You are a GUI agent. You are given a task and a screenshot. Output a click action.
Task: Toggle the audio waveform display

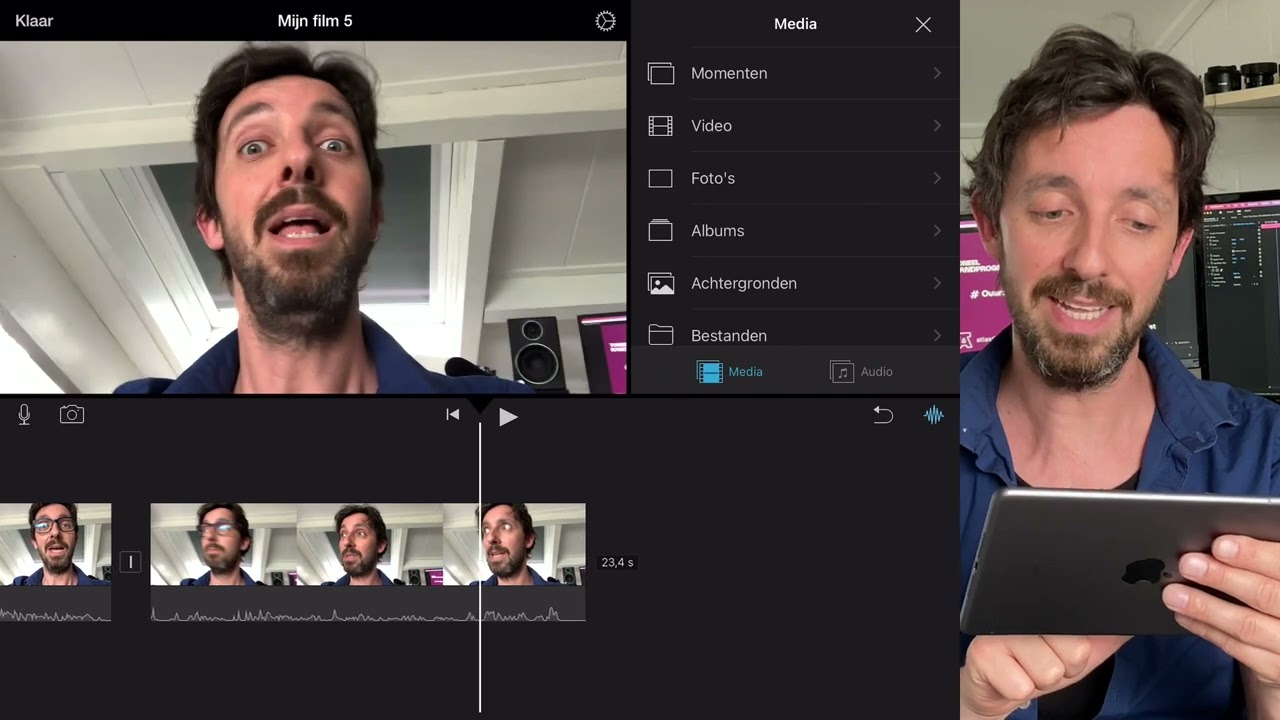click(x=933, y=414)
